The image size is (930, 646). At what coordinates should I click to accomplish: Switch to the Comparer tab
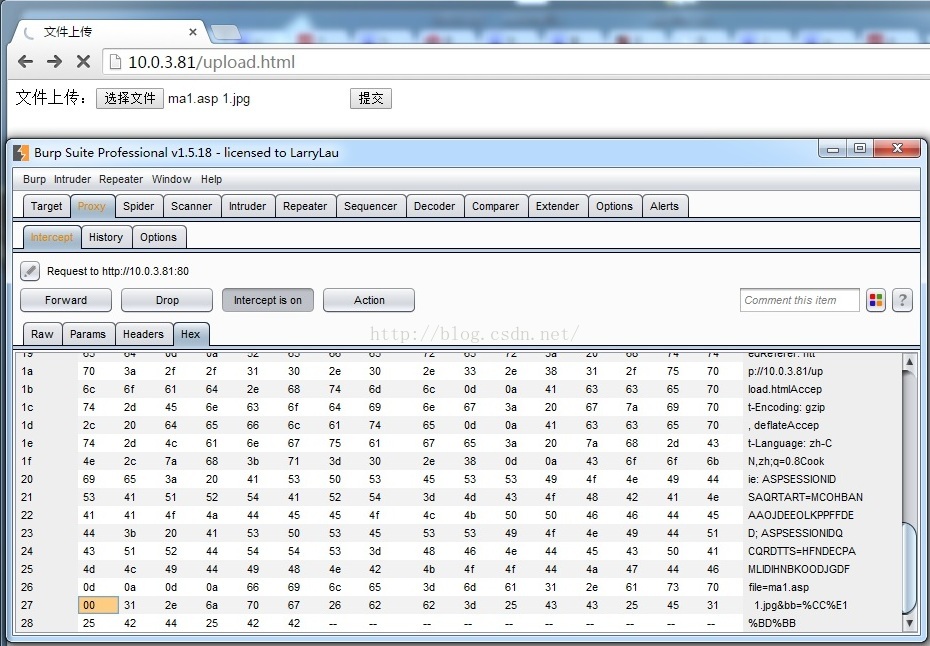point(495,206)
